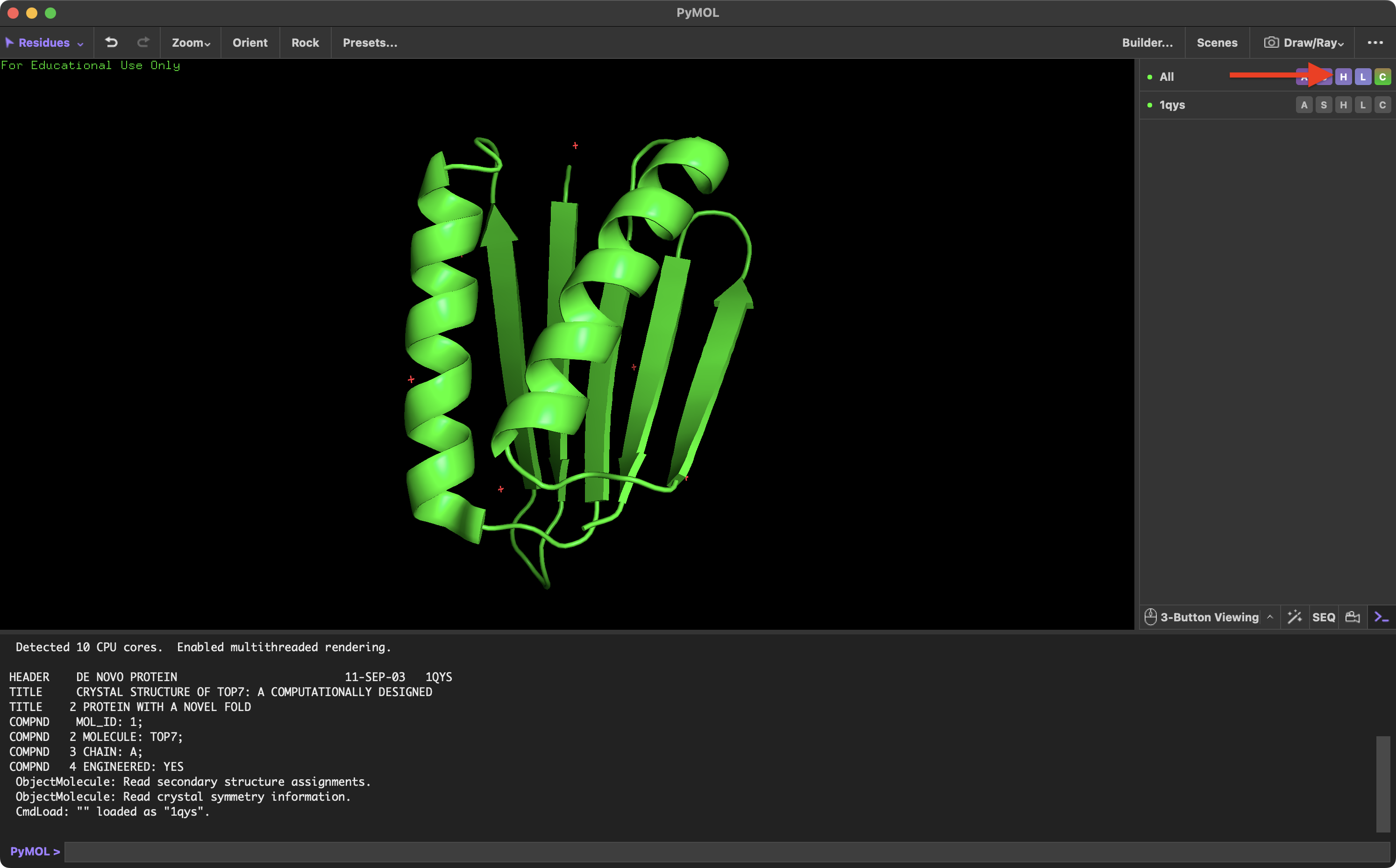Image resolution: width=1396 pixels, height=868 pixels.
Task: Open Show menu for 1qys
Action: [x=1324, y=105]
